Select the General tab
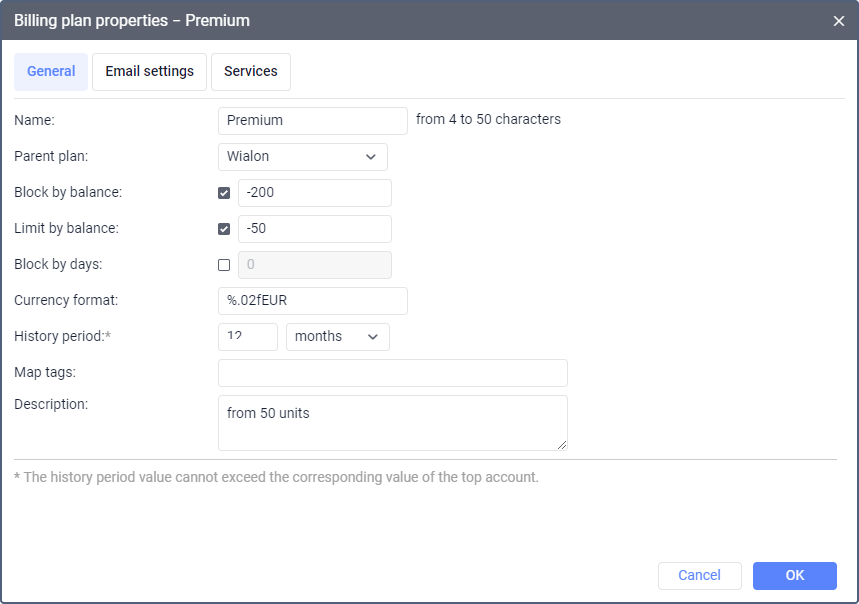 (51, 72)
